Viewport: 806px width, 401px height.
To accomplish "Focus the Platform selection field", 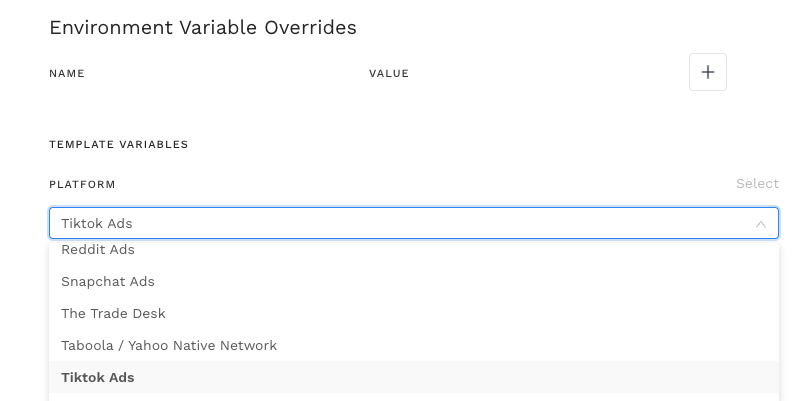I will [x=400, y=223].
